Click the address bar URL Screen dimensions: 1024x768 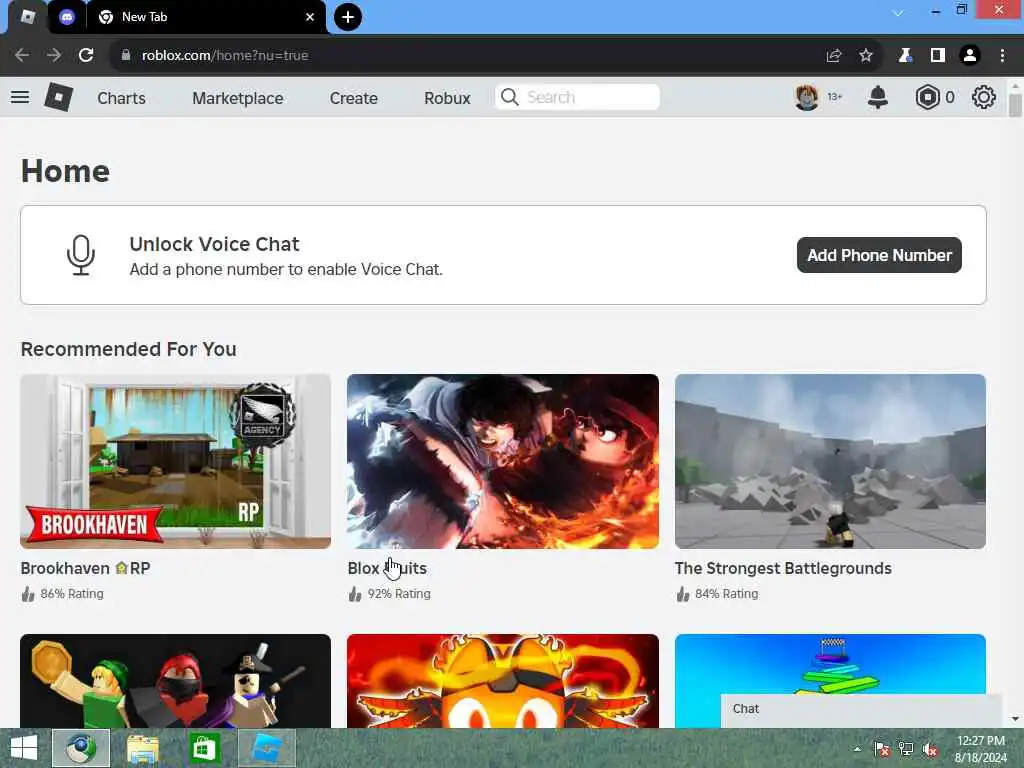pyautogui.click(x=225, y=56)
